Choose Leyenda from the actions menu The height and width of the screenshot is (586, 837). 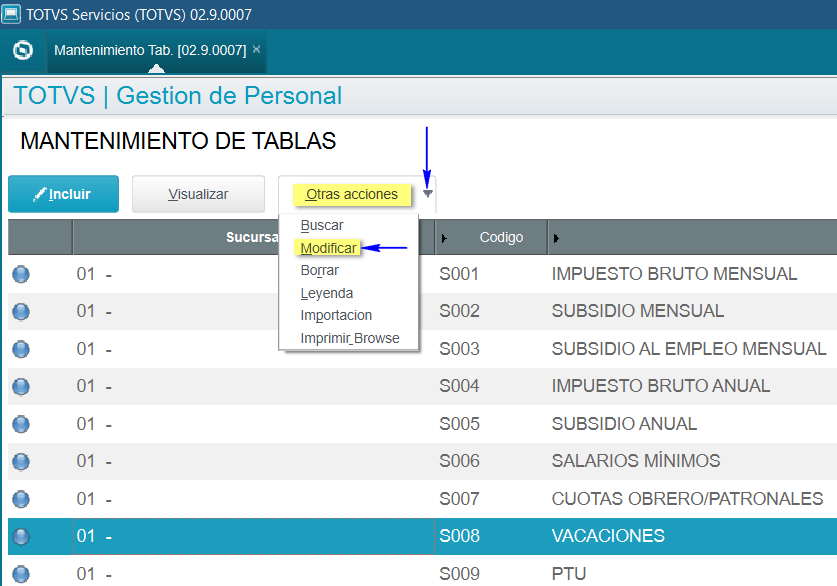pyautogui.click(x=327, y=293)
